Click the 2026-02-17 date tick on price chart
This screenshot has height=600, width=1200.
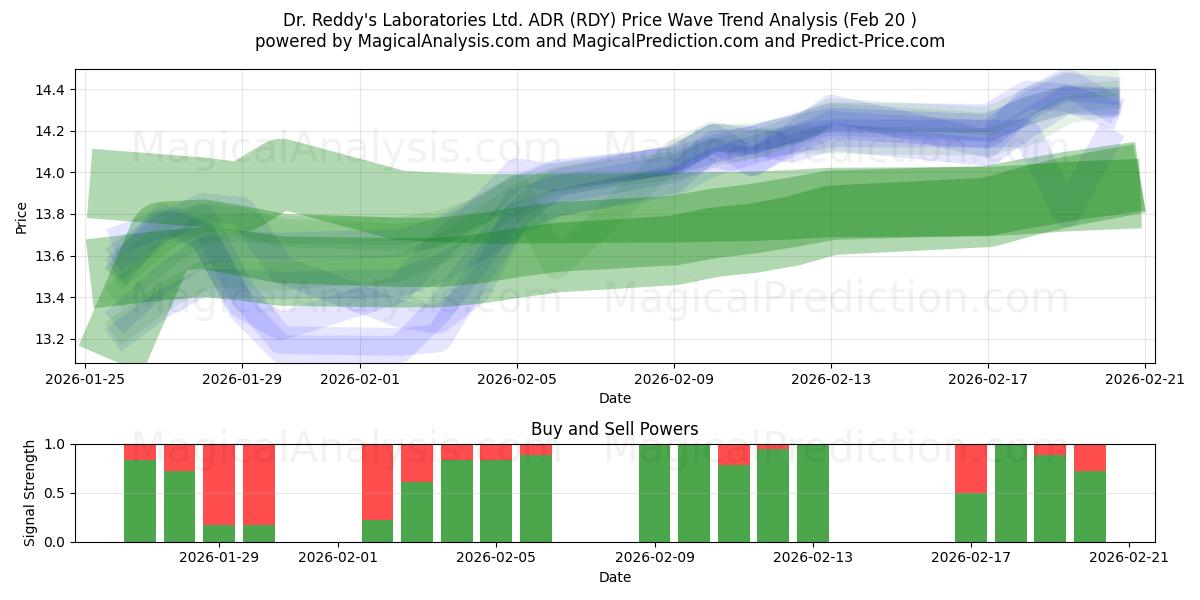click(x=988, y=378)
